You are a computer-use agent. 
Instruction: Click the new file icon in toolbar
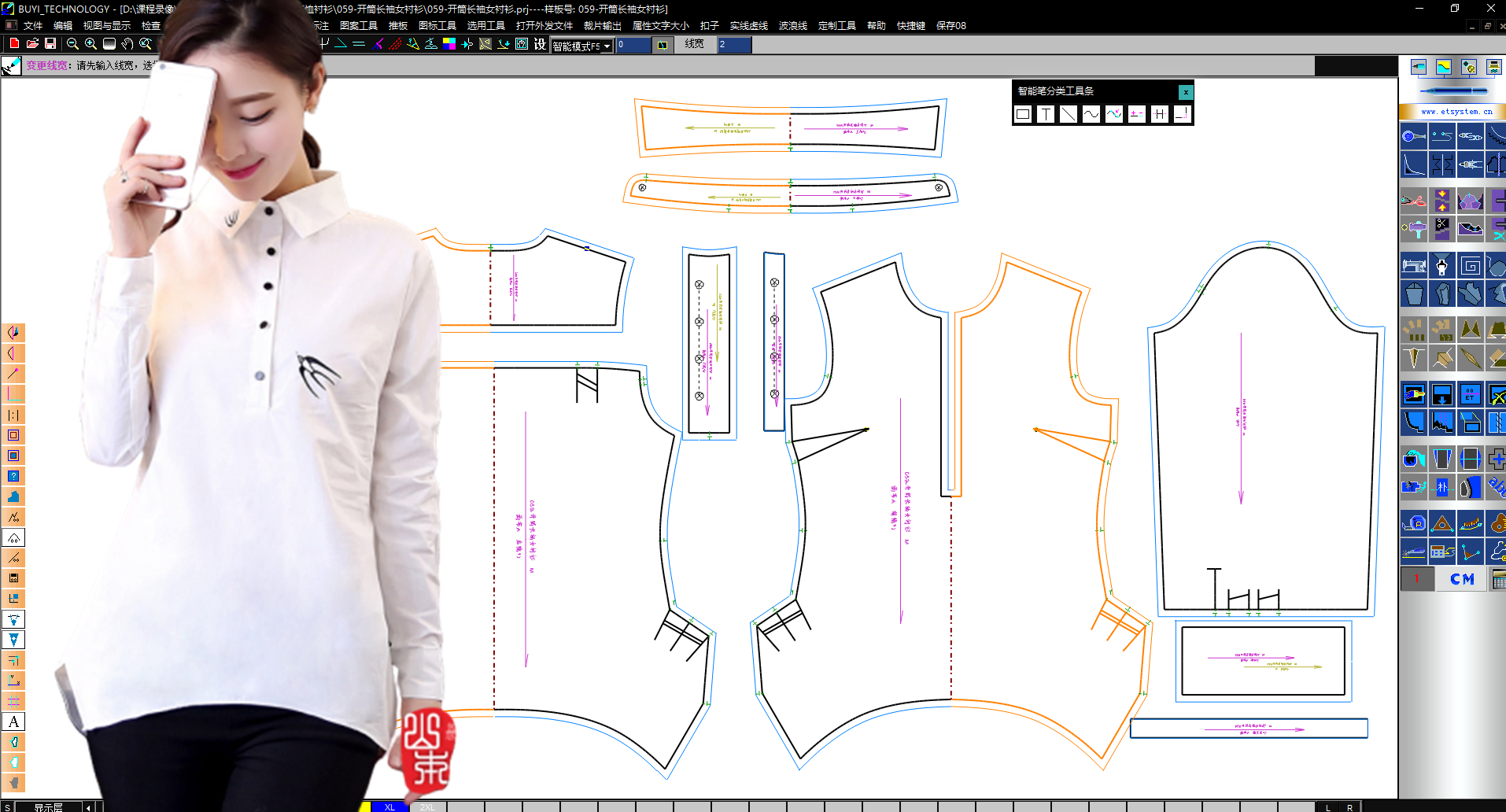click(x=14, y=43)
